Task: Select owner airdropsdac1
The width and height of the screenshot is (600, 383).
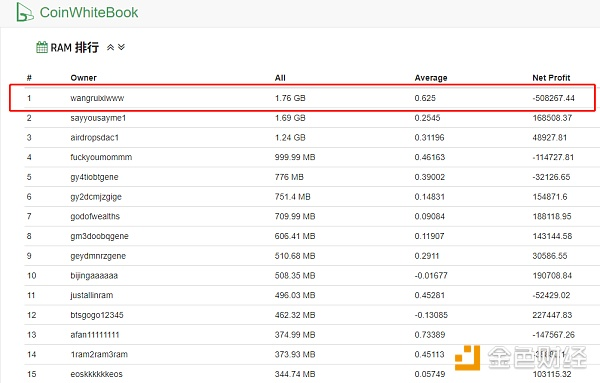Action: (95, 137)
